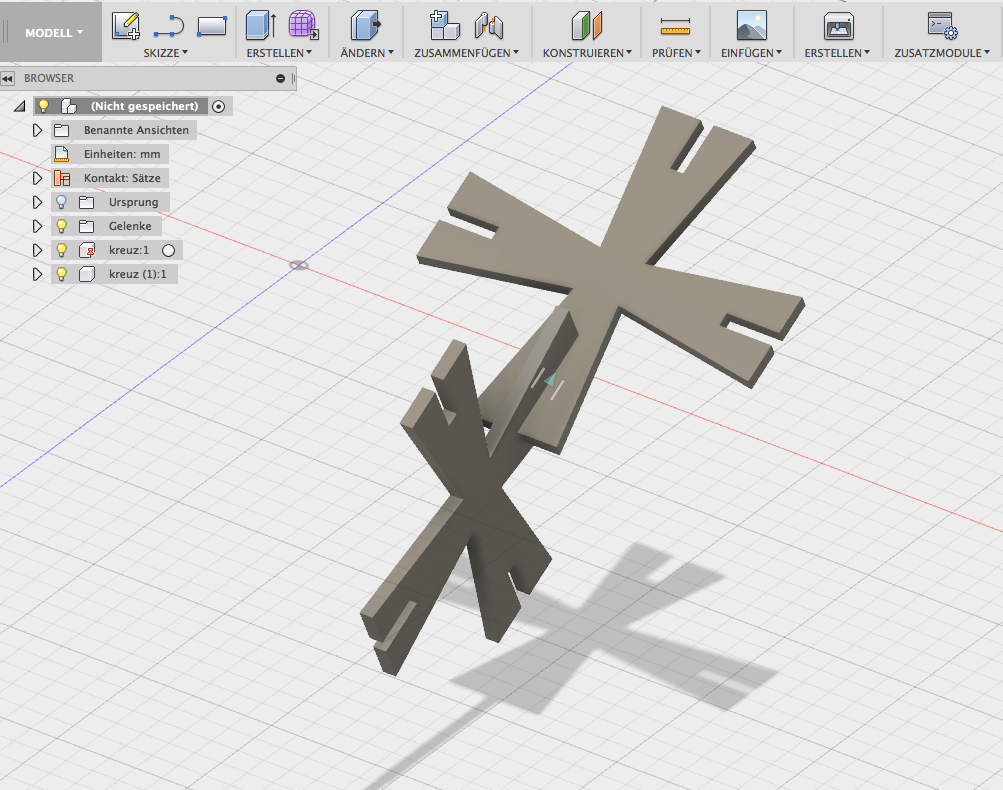The width and height of the screenshot is (1003, 790).
Task: Collapse browser panel with double-arrow icon
Action: [8, 78]
